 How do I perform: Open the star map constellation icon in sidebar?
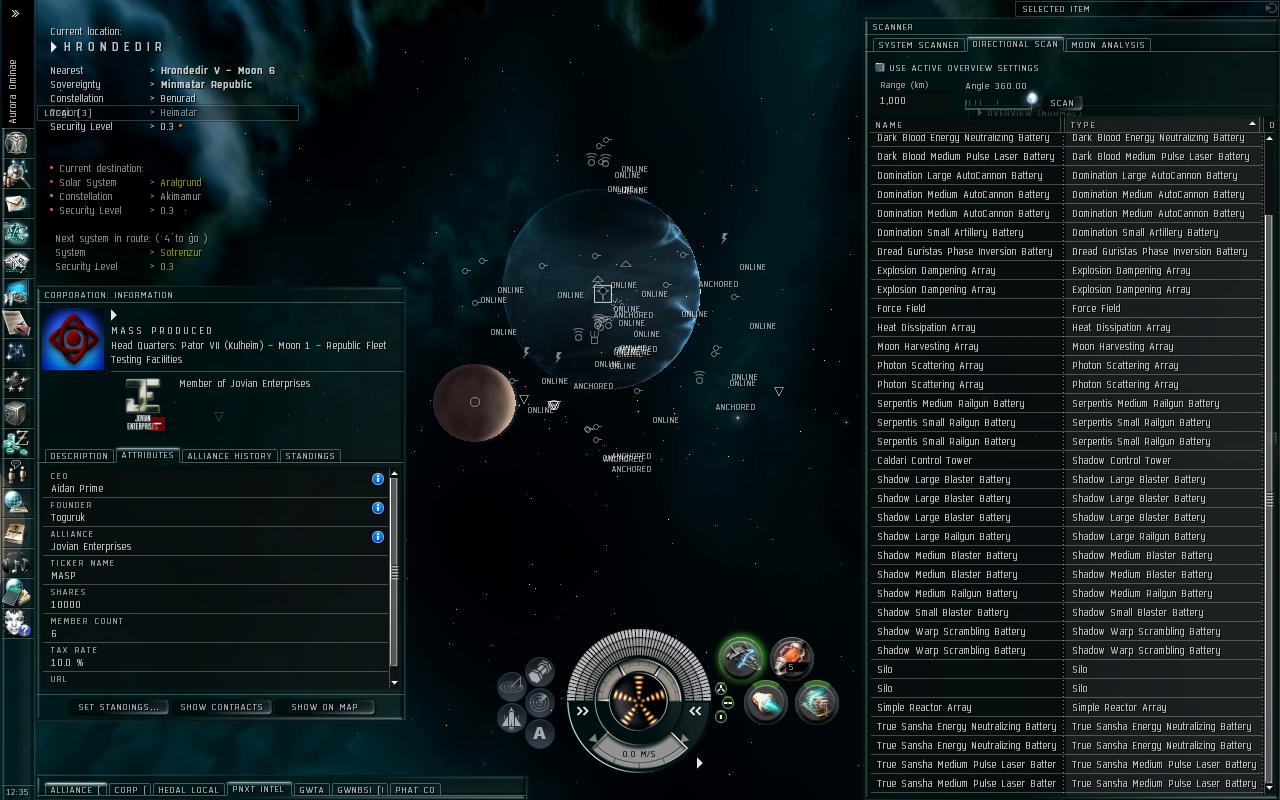coord(16,352)
